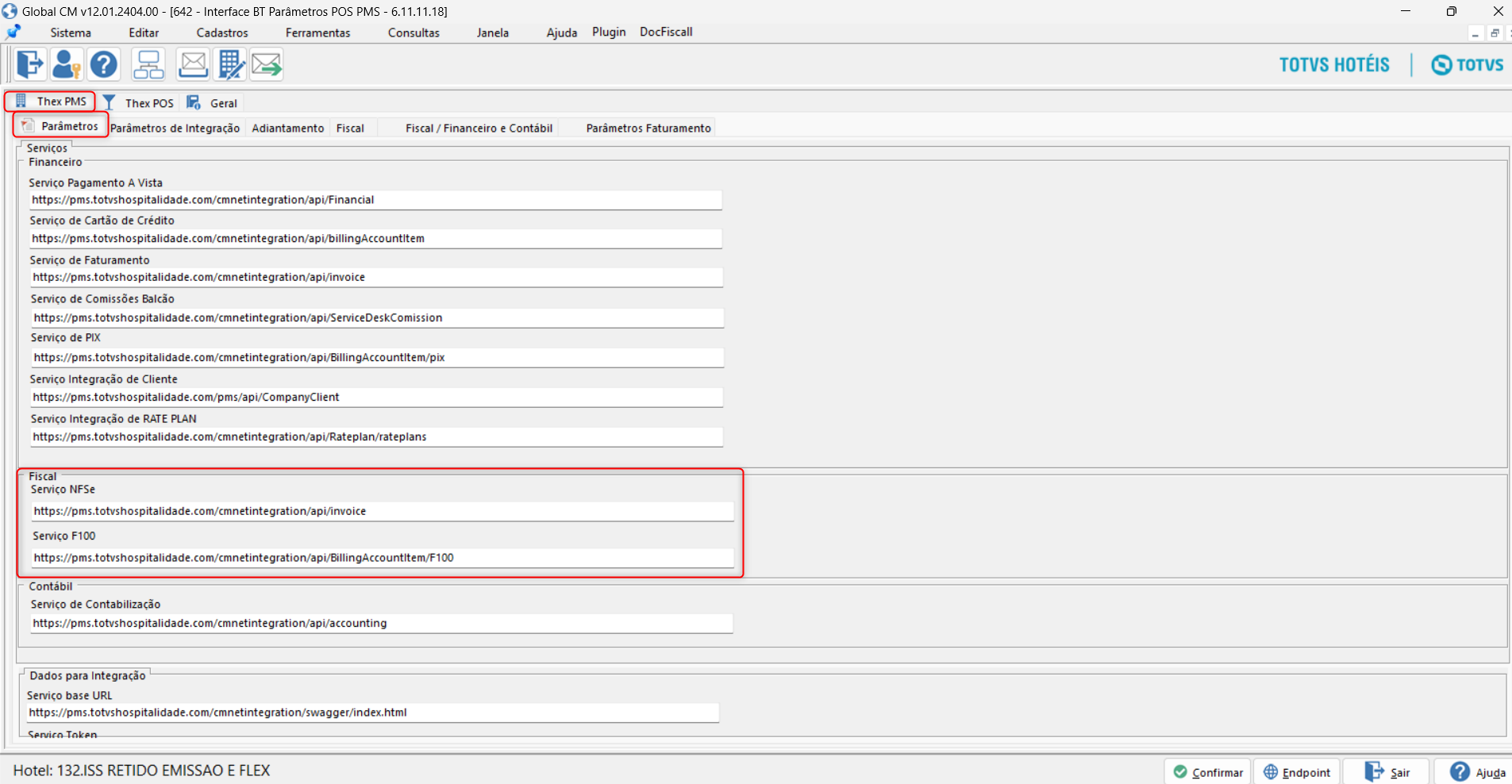The image size is (1512, 784).
Task: Click the Serviço de PIX URL input
Action: click(x=378, y=357)
